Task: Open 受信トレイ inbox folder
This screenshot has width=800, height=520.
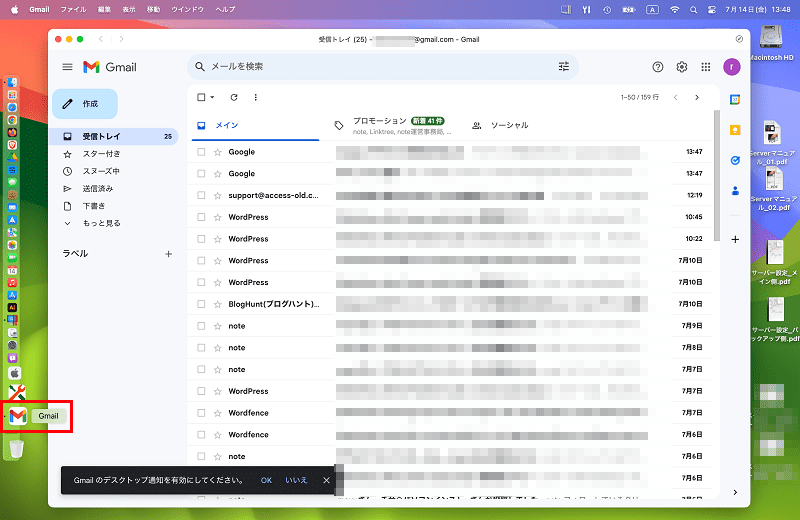Action: click(114, 136)
